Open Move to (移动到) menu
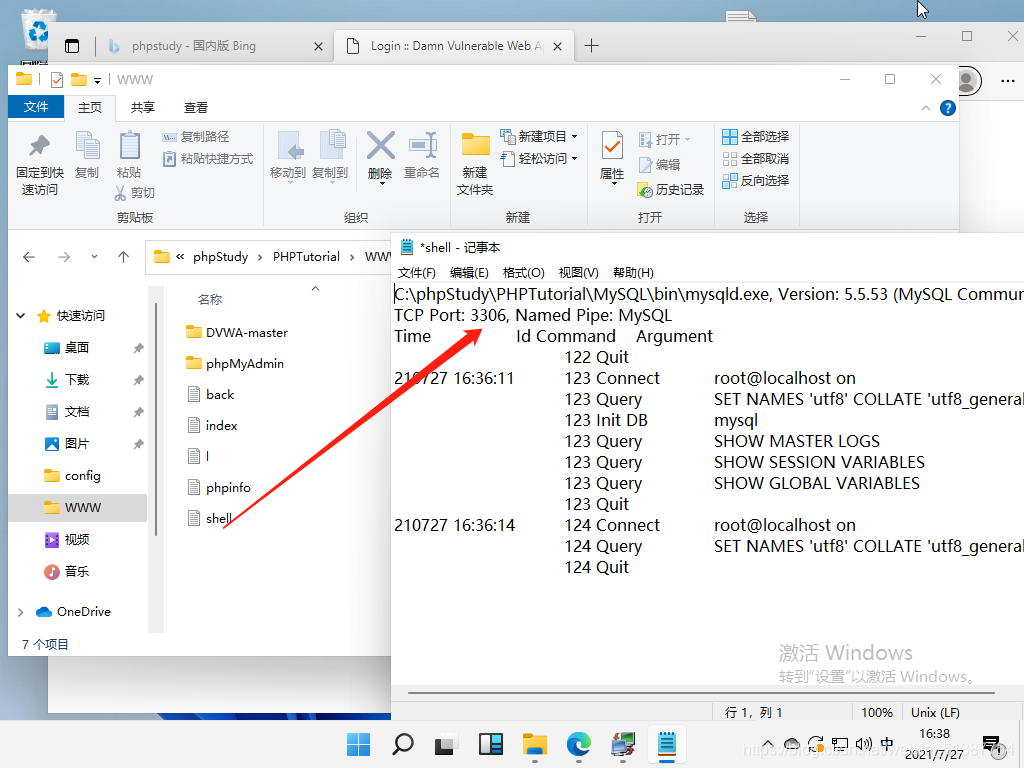1024x768 pixels. [x=288, y=156]
